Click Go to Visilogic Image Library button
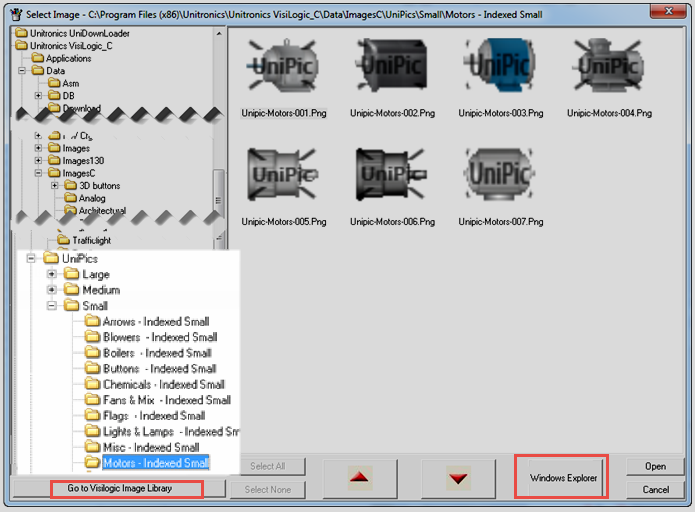The image size is (695, 512). [x=120, y=488]
